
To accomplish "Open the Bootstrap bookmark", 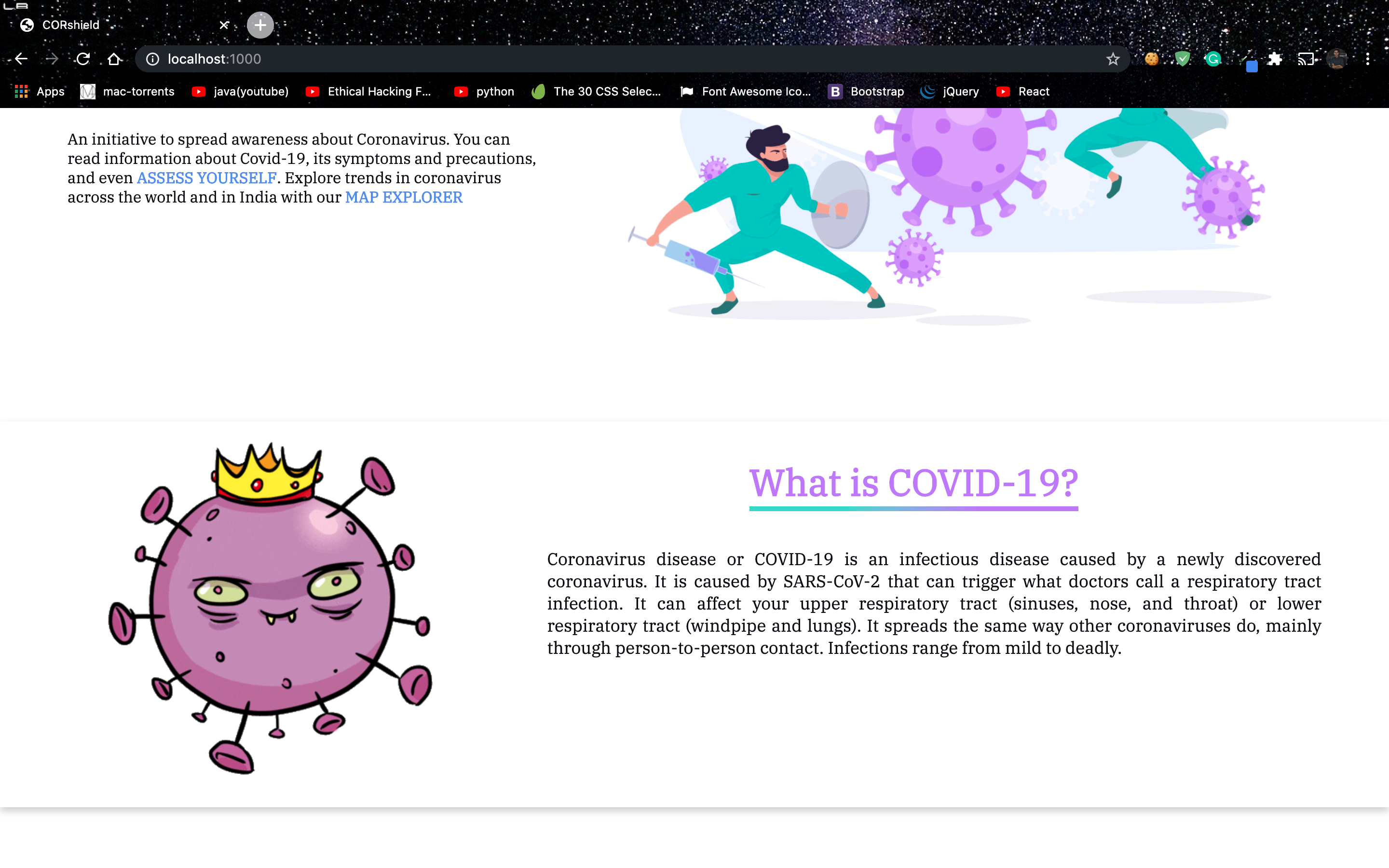I will pos(866,92).
